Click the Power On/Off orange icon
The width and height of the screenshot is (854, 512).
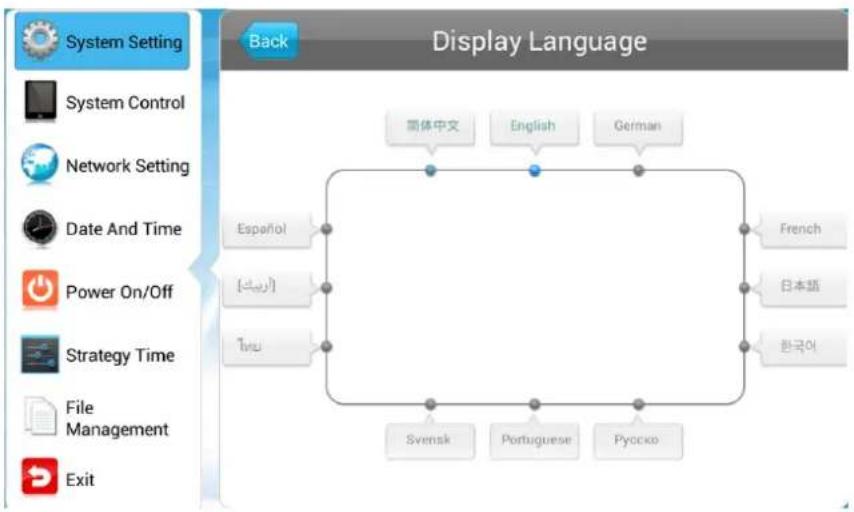[40, 289]
